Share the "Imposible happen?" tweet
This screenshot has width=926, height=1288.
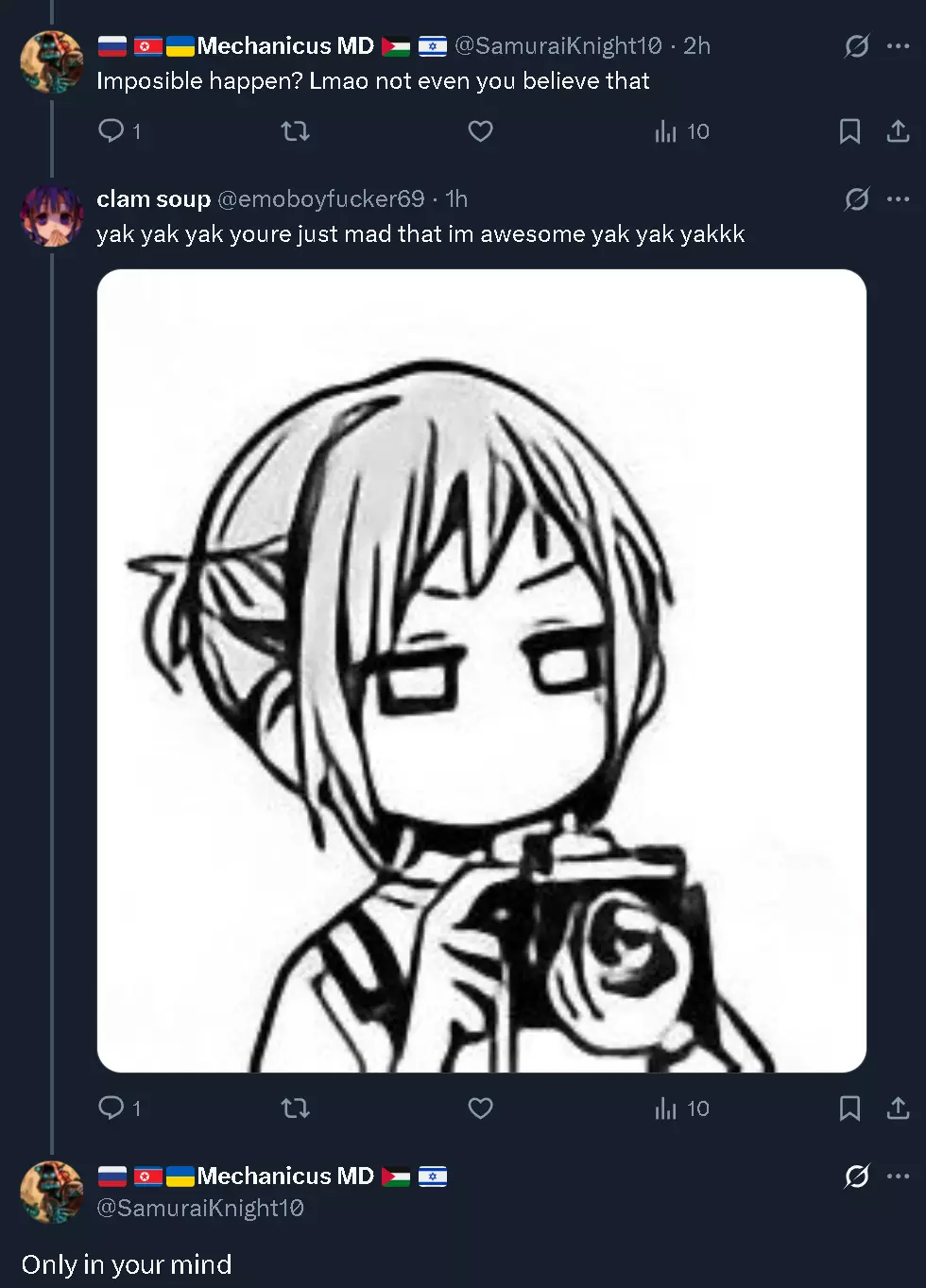898,130
